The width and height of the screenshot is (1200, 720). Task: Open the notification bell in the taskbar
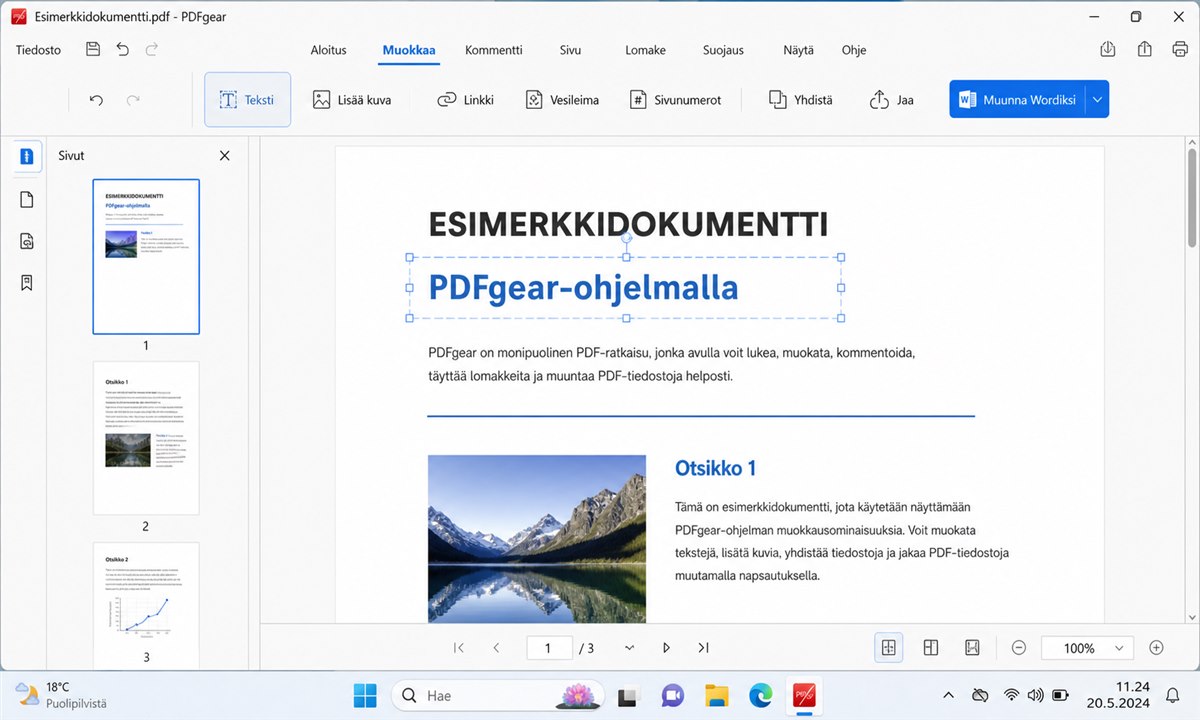pos(1173,695)
